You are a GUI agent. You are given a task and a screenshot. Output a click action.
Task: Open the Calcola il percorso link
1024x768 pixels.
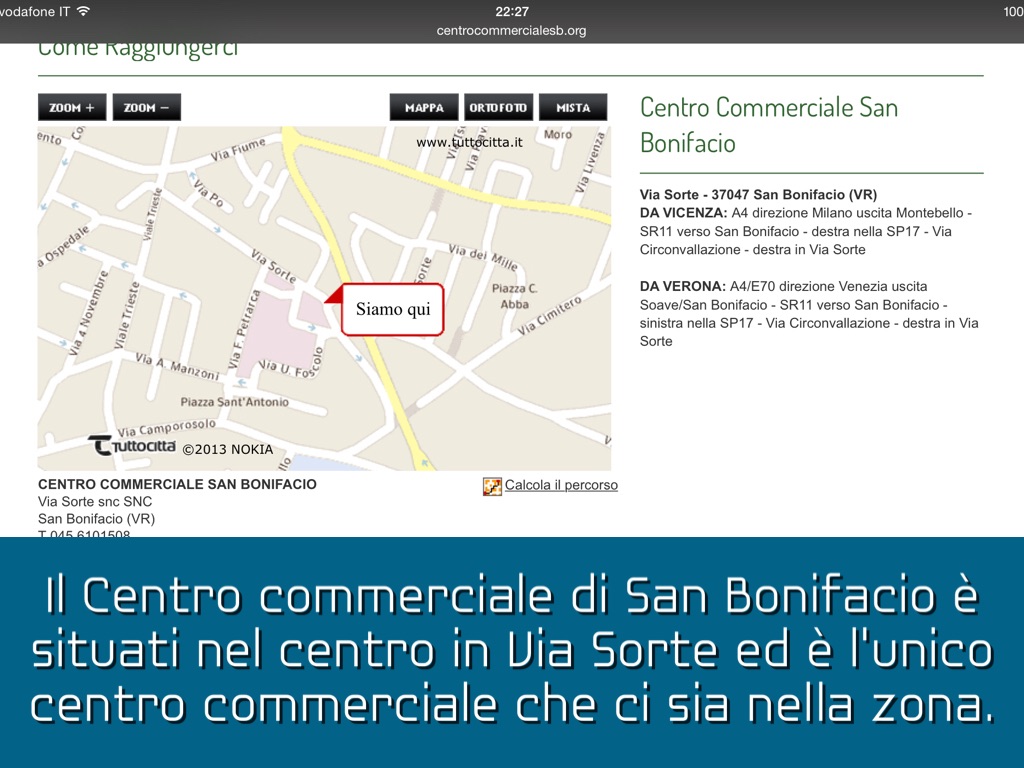561,485
